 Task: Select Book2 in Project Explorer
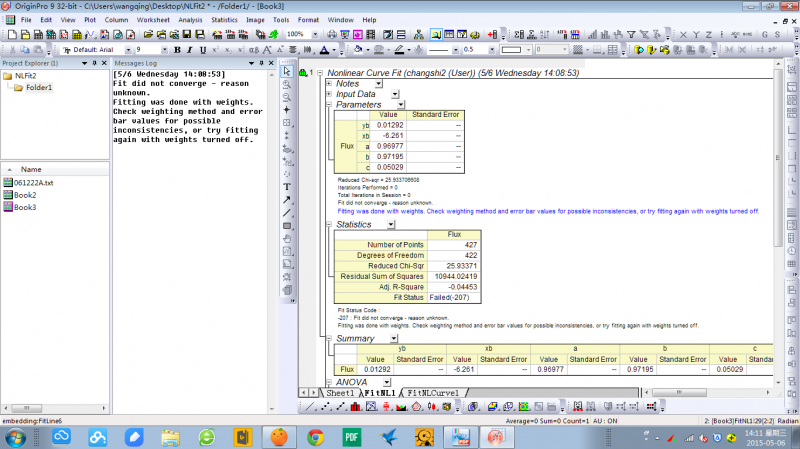click(25, 195)
